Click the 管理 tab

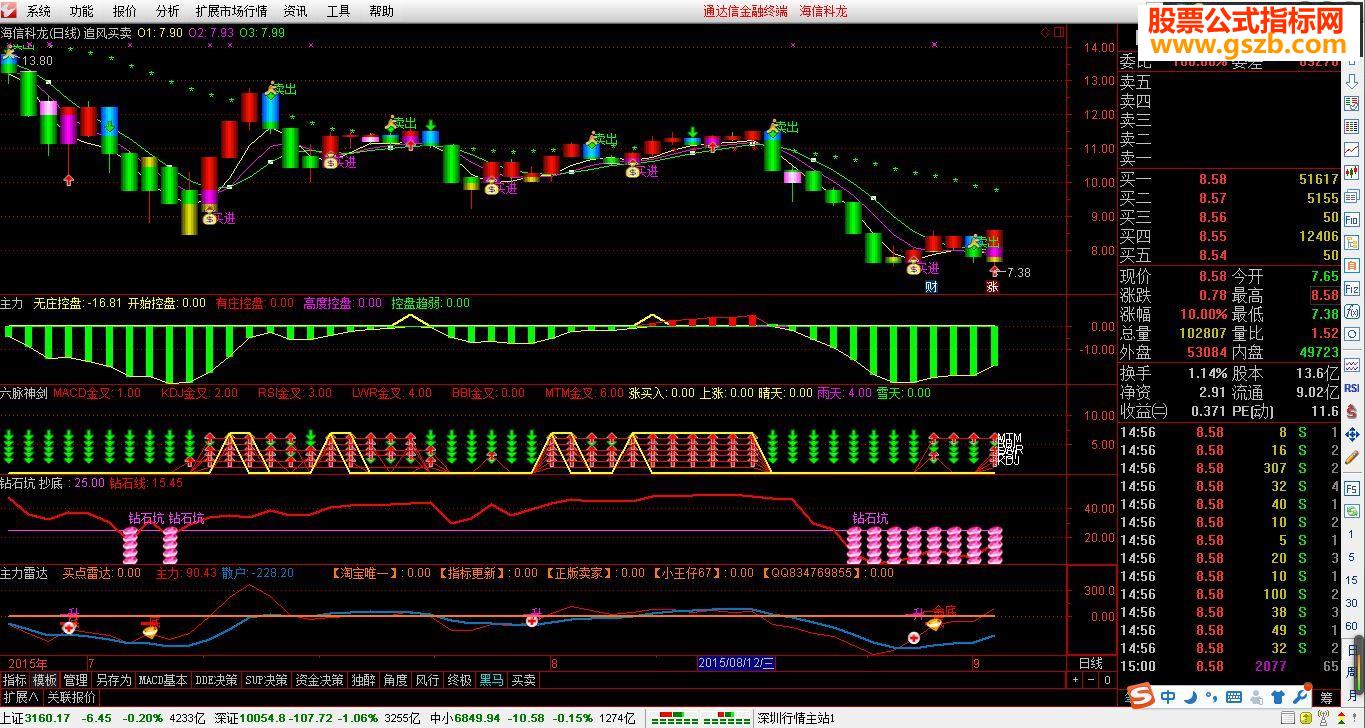tap(76, 680)
